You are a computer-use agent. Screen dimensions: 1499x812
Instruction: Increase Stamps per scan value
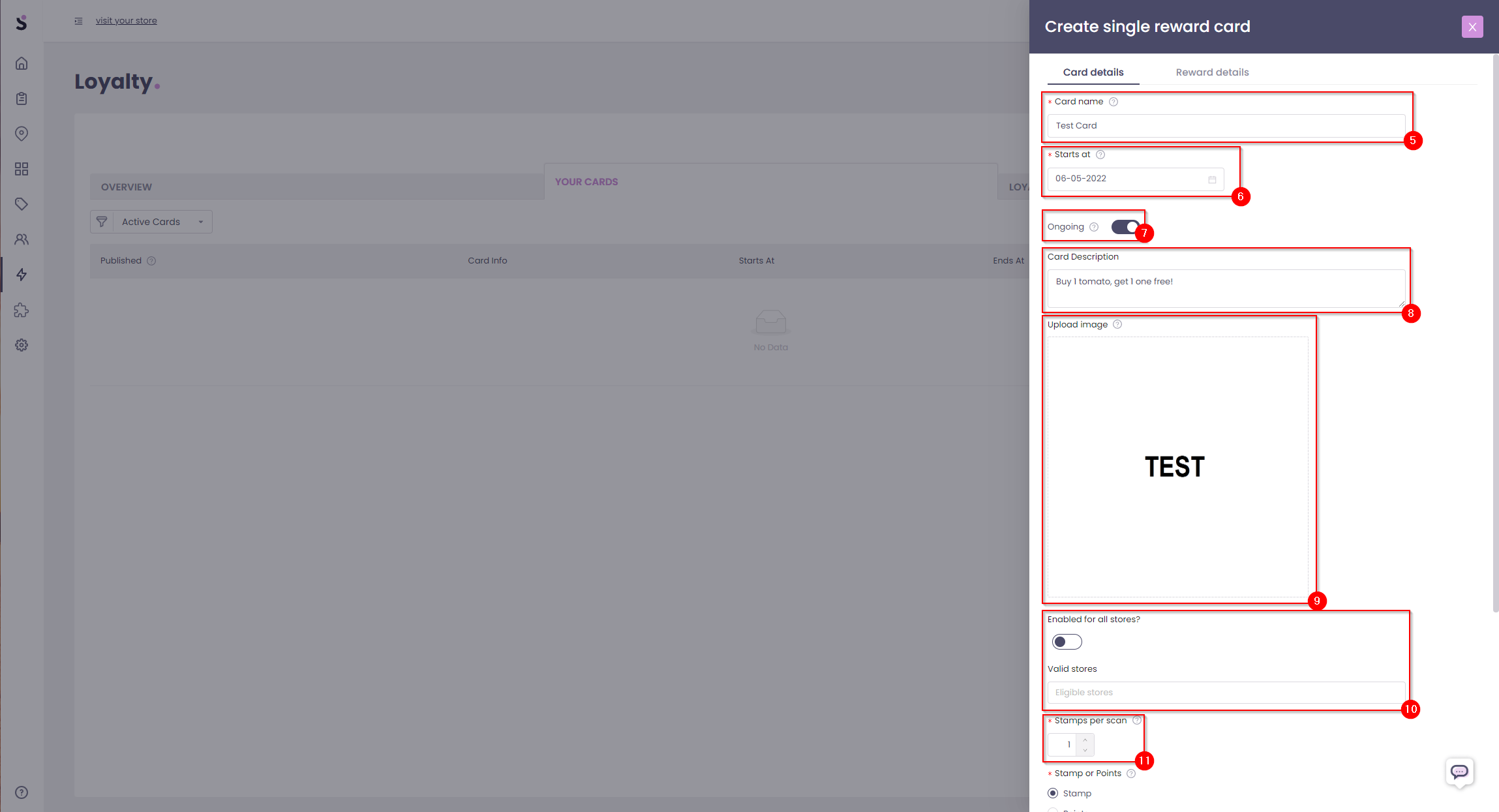click(x=1085, y=740)
